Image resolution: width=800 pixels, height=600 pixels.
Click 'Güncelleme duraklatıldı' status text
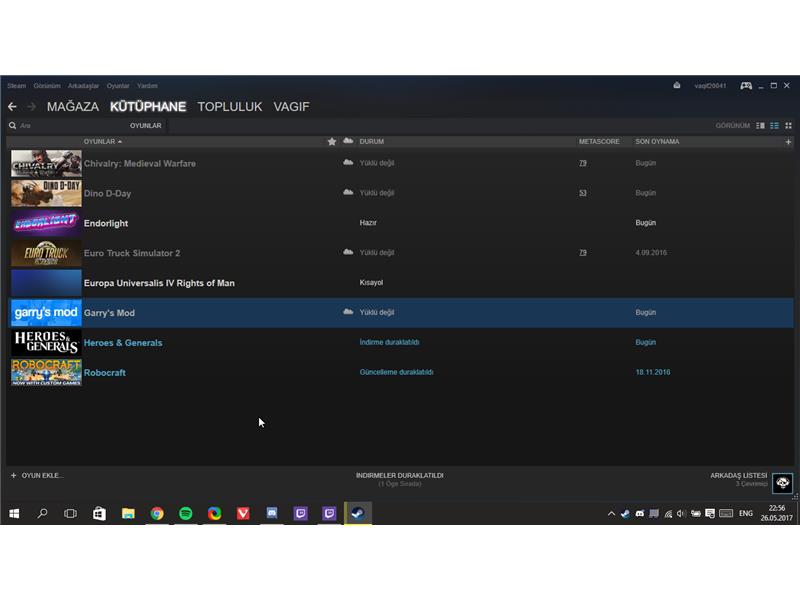[396, 372]
